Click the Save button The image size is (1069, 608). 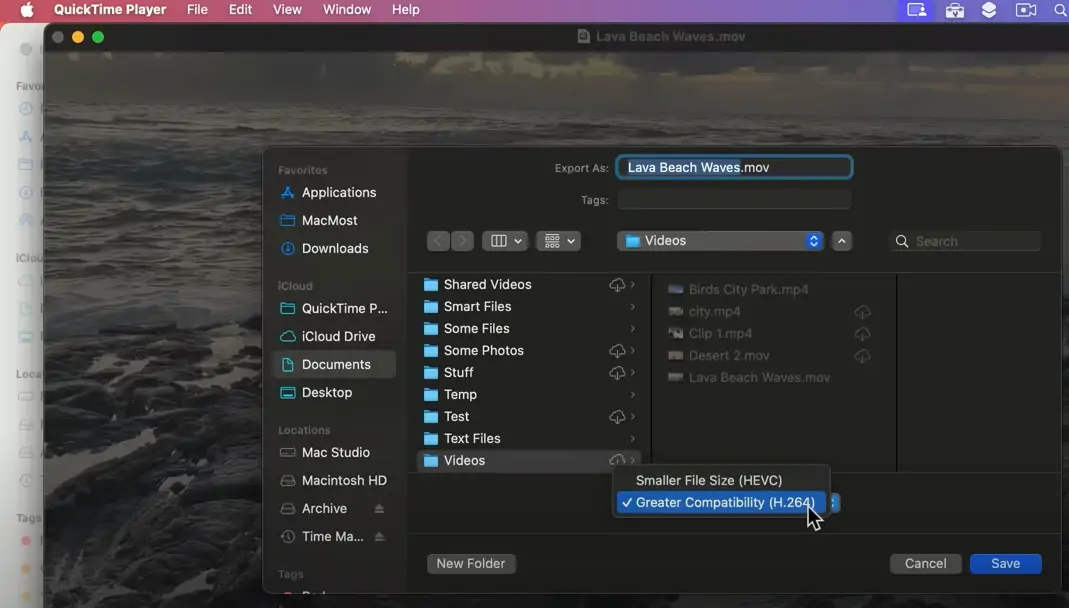click(1005, 564)
